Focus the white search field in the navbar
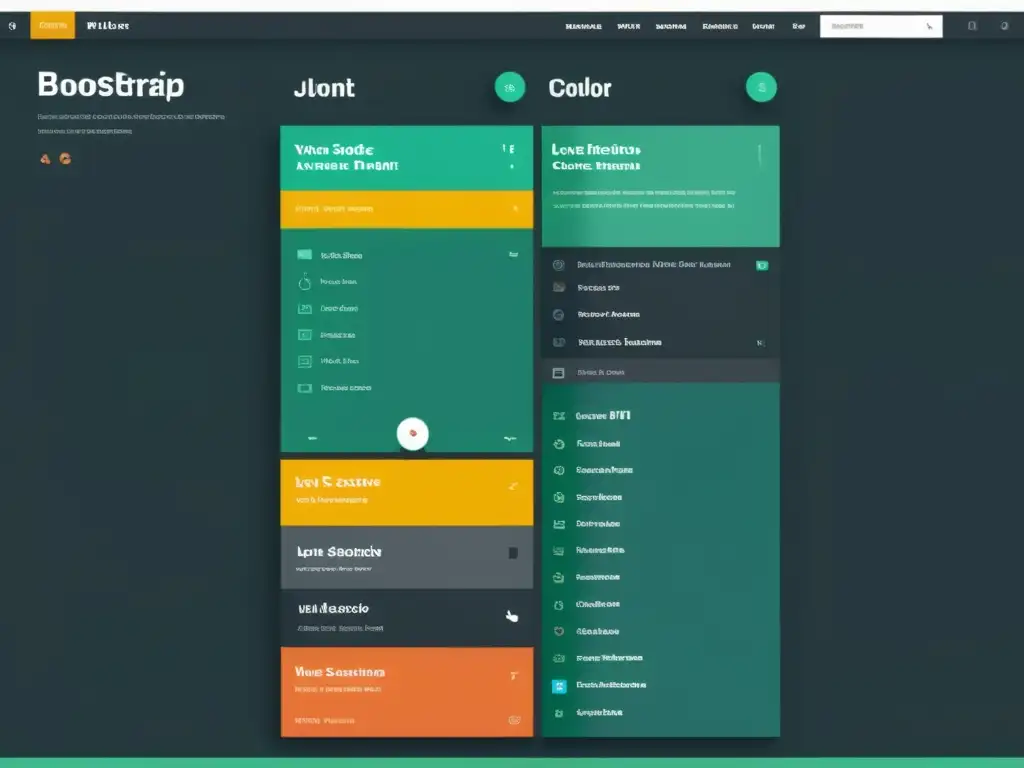 click(x=881, y=26)
